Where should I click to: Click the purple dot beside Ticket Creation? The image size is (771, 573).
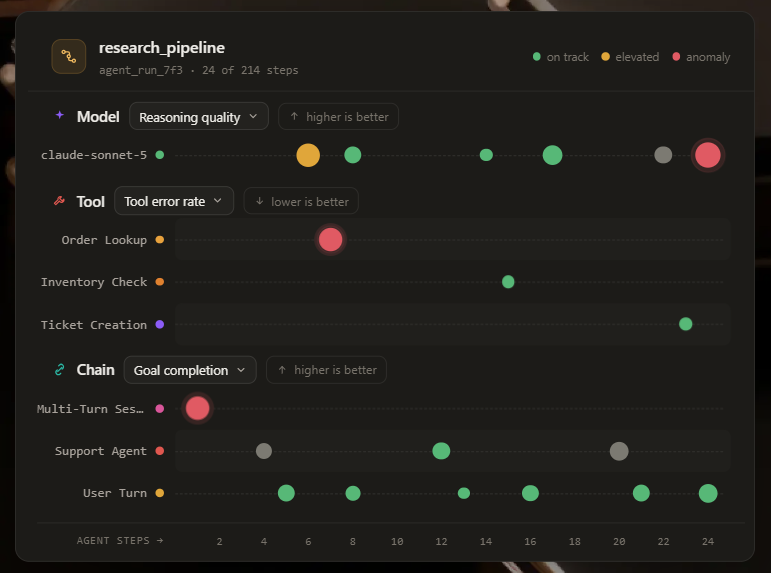[159, 324]
